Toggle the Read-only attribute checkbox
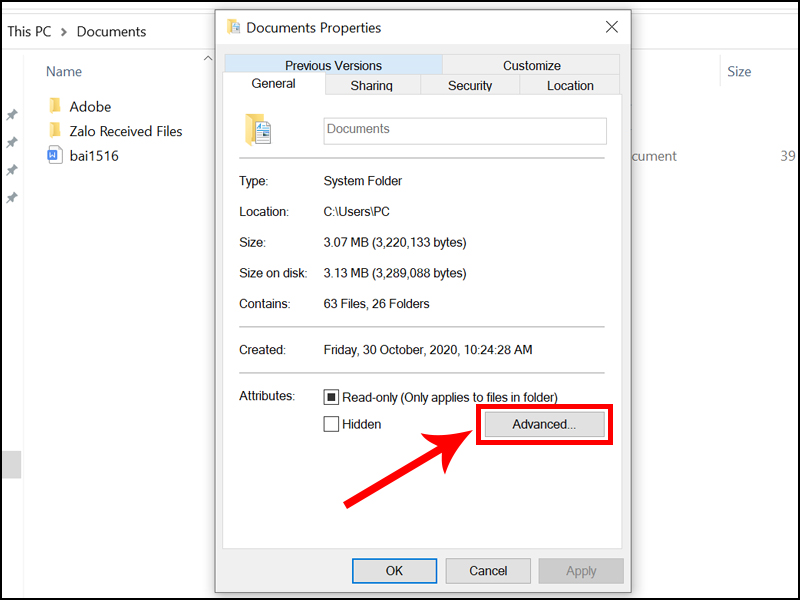This screenshot has height=600, width=800. tap(332, 397)
